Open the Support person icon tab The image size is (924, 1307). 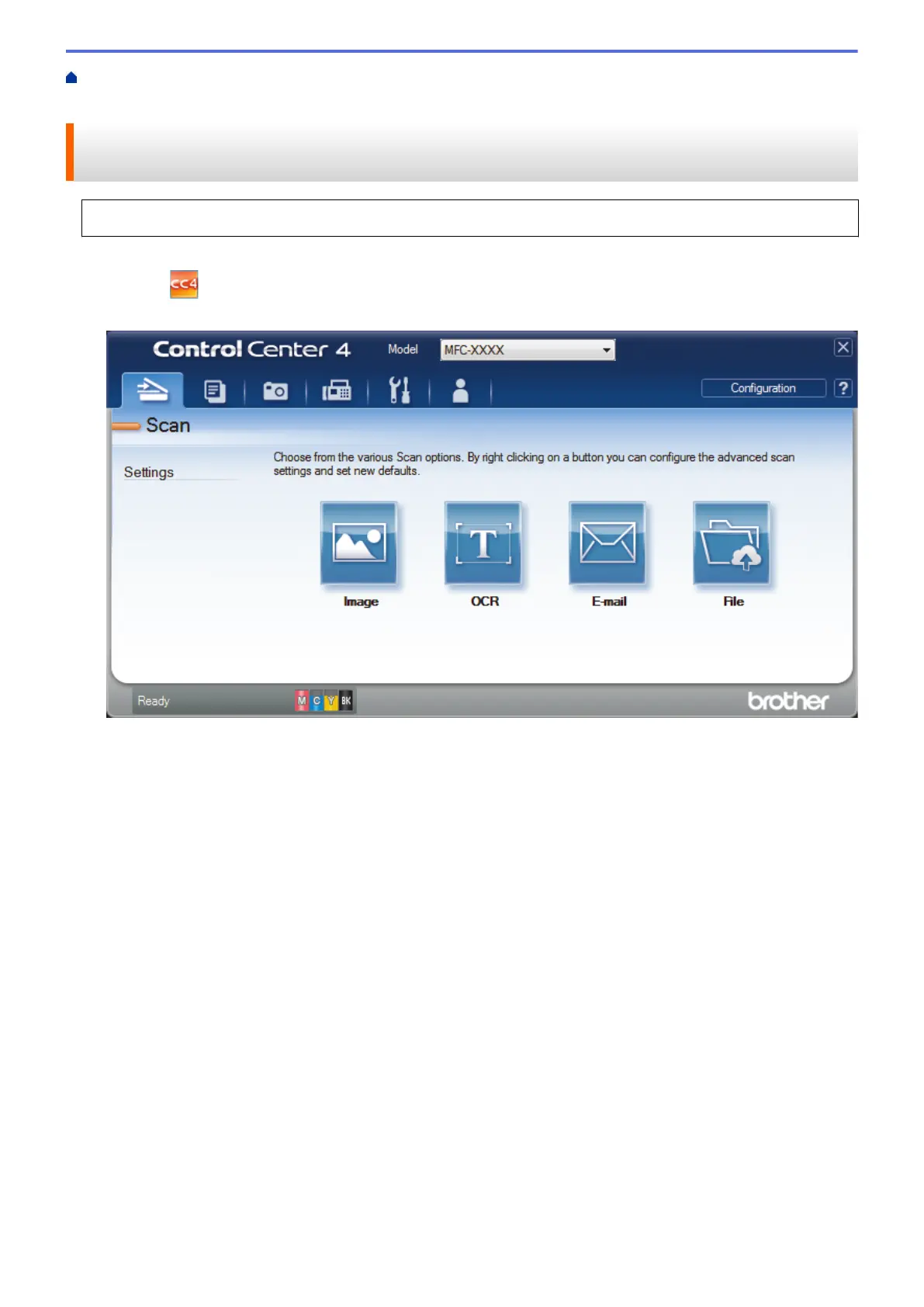tap(460, 390)
